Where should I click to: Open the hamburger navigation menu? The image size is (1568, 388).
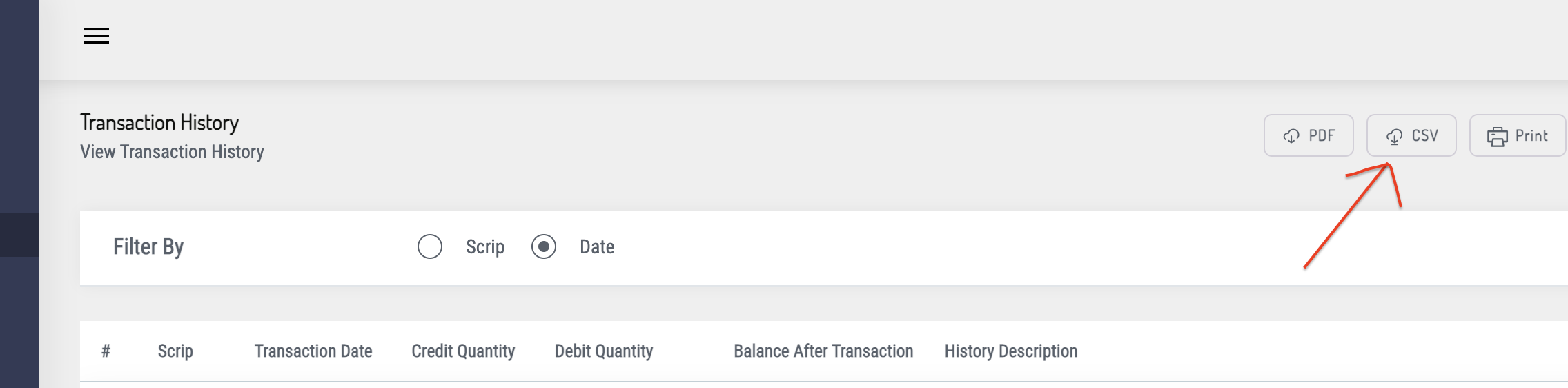point(97,36)
